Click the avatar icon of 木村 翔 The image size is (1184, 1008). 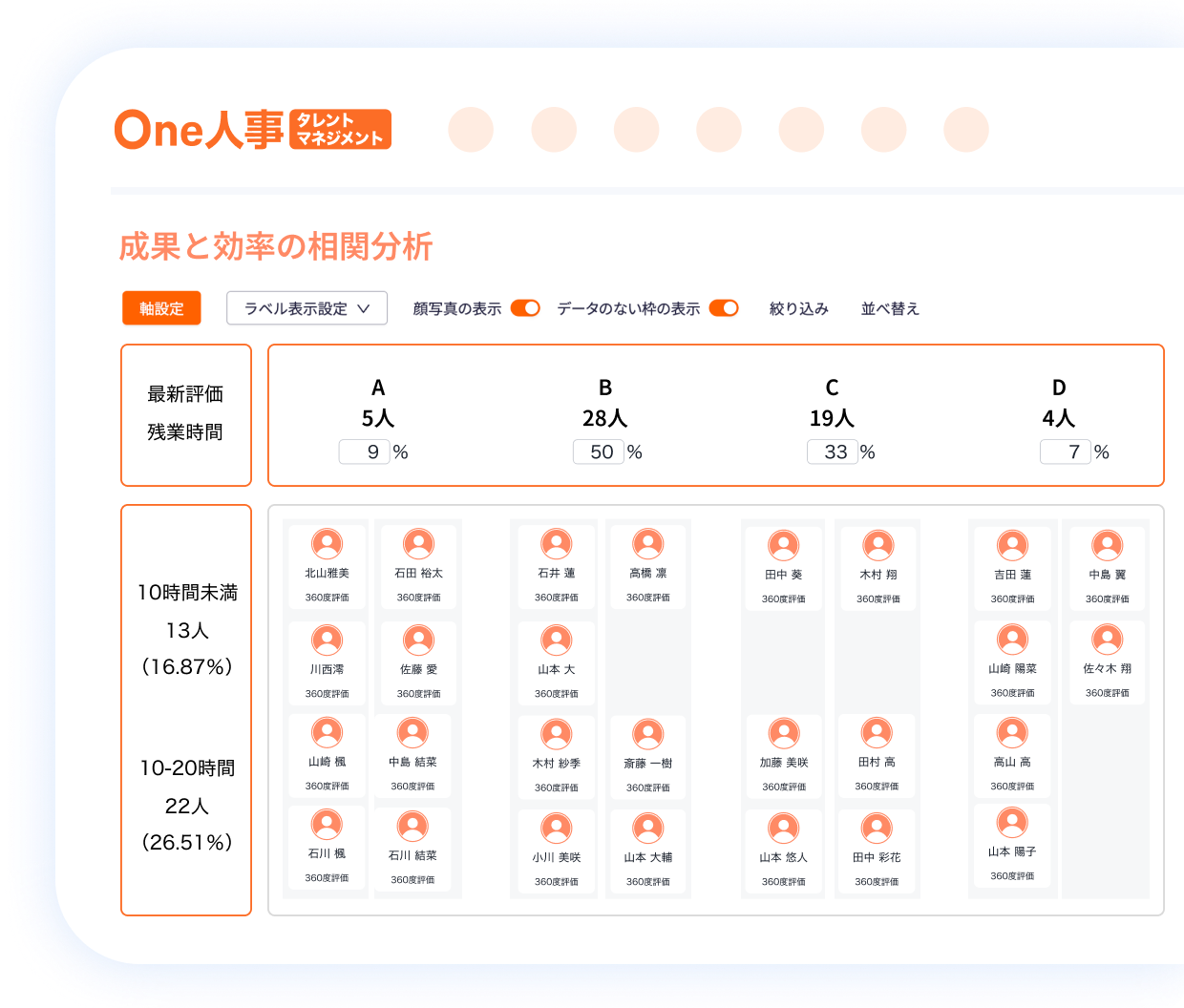pos(878,546)
